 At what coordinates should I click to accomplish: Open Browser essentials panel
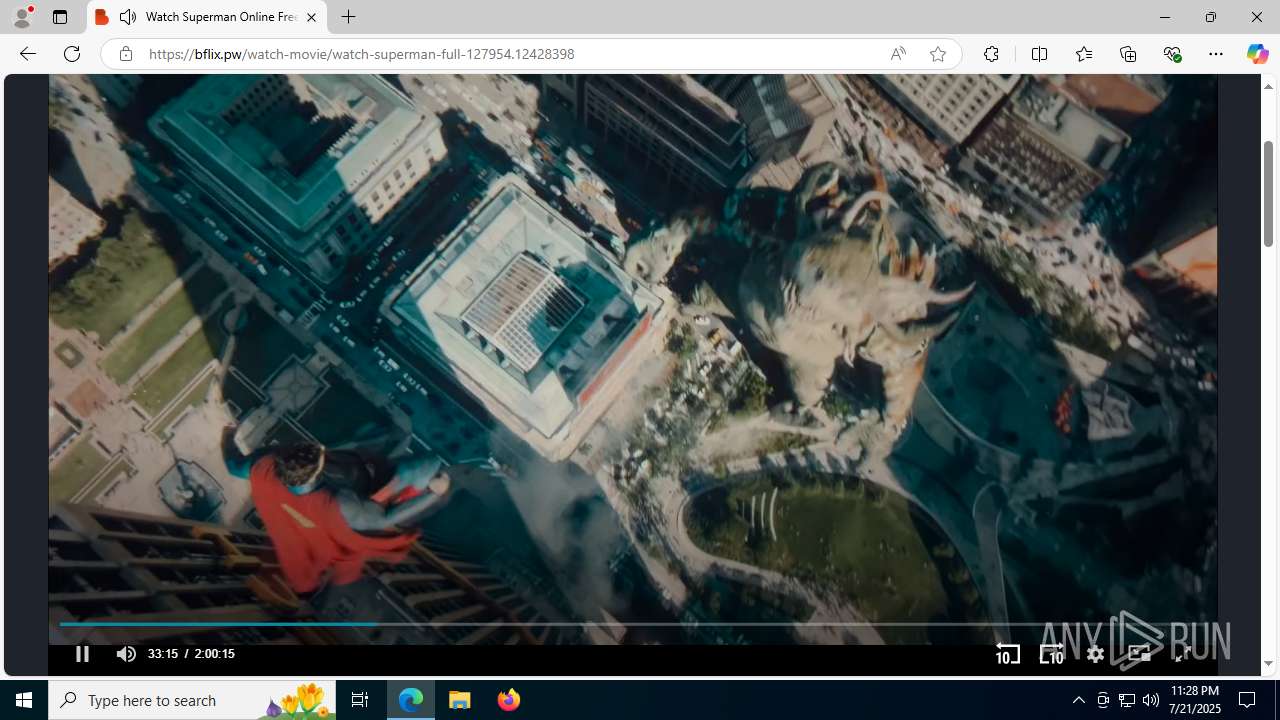[x=1172, y=54]
